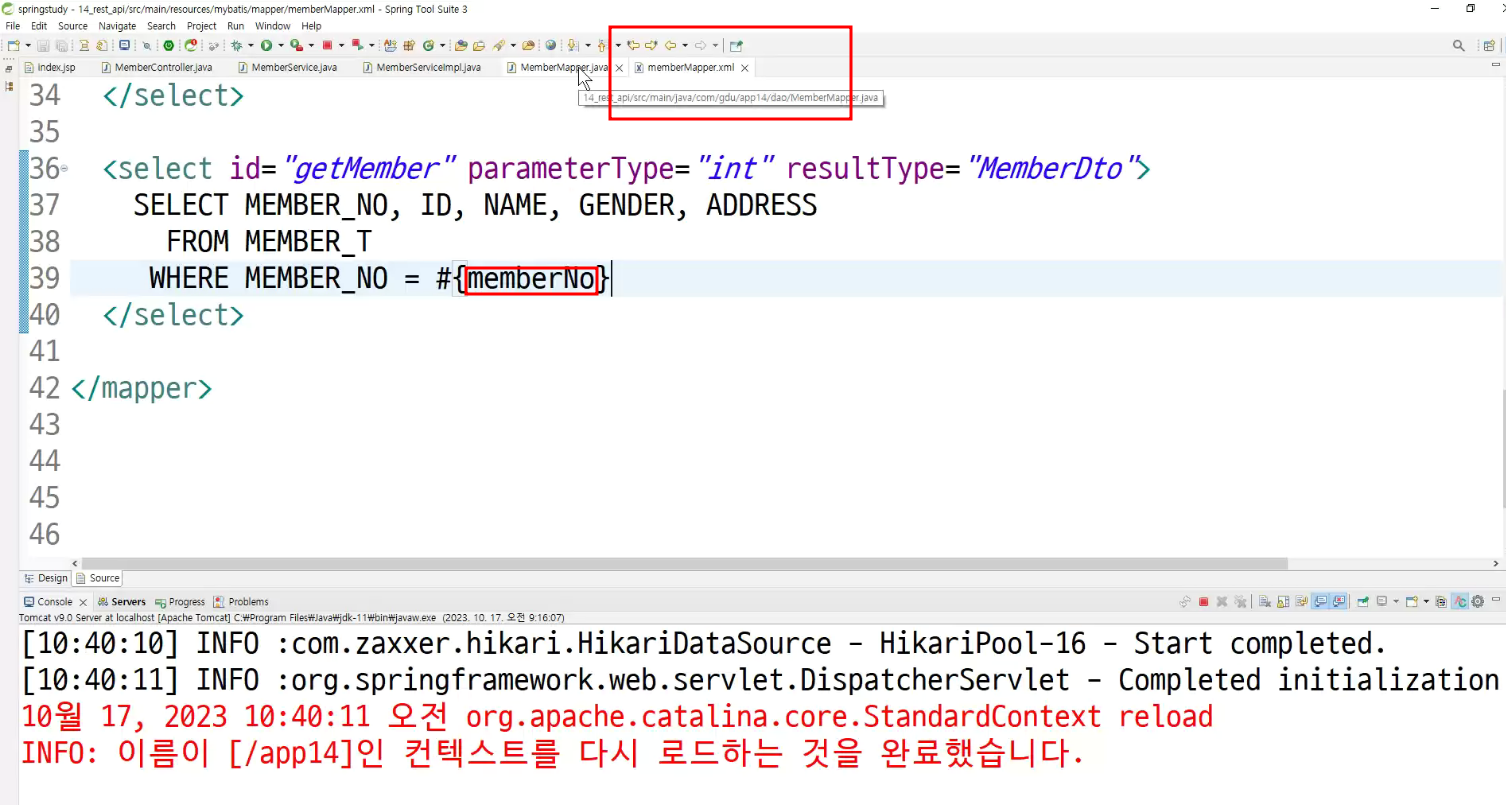Remove all terminated launches in console

click(x=1240, y=602)
